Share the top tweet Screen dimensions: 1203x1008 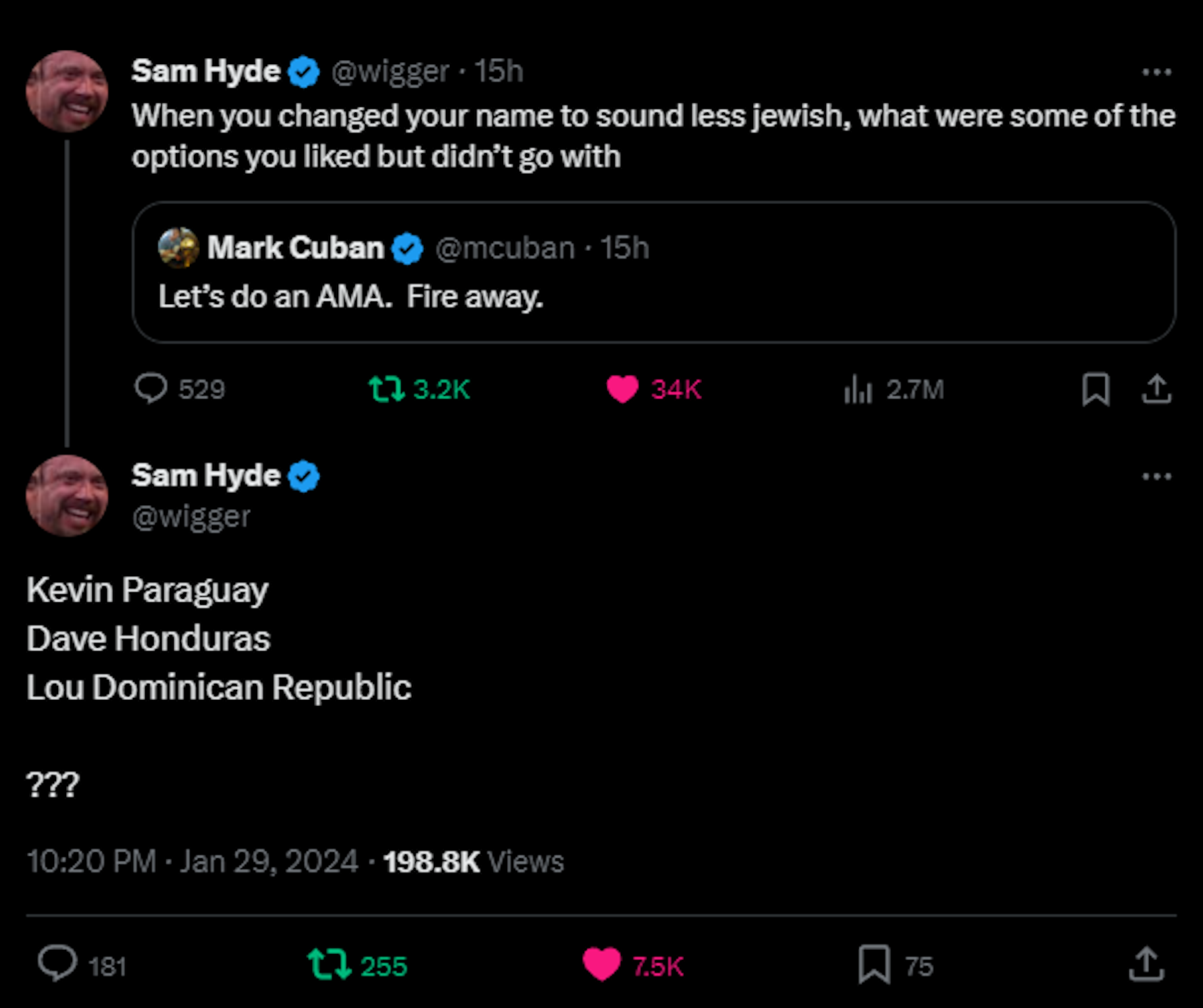point(1156,388)
